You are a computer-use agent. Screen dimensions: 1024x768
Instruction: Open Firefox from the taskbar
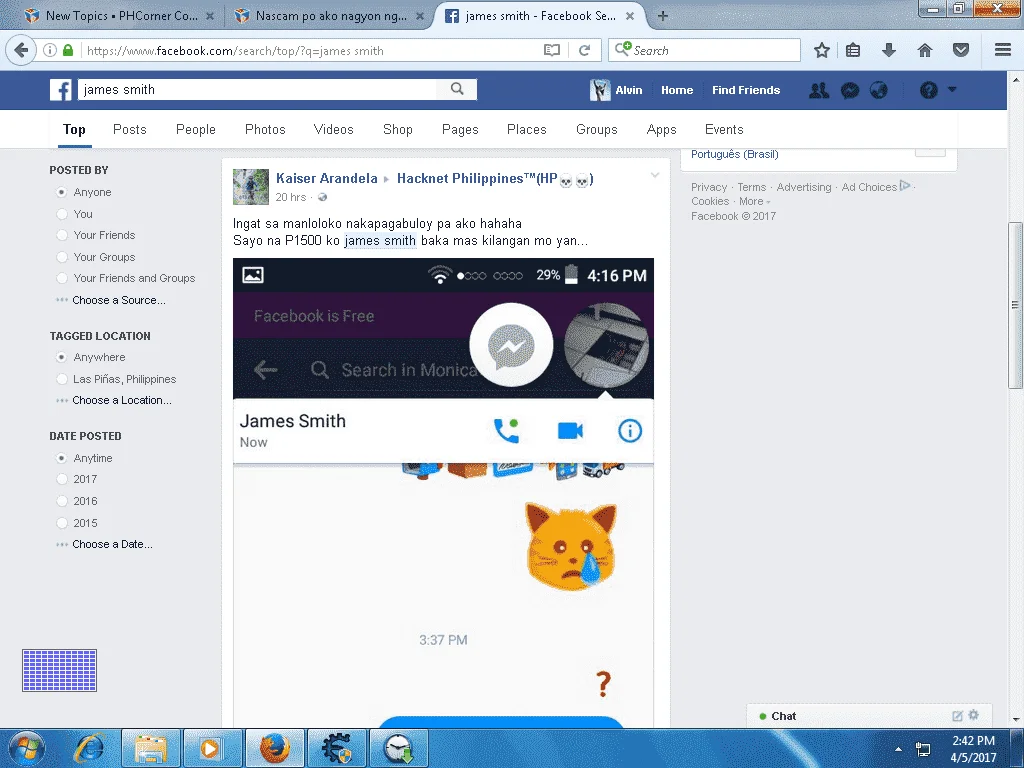275,748
